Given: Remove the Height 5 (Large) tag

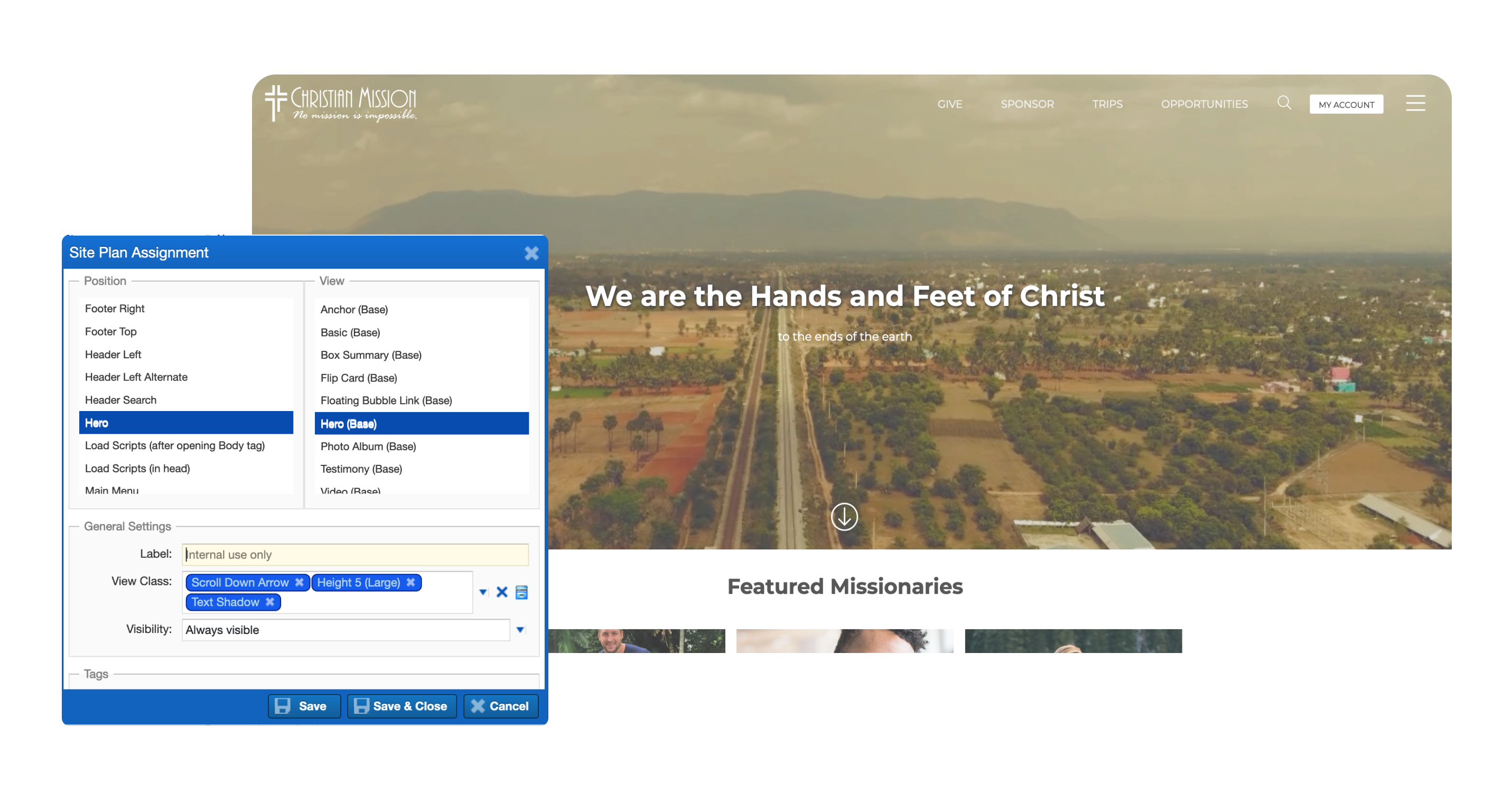Looking at the screenshot, I should 411,582.
